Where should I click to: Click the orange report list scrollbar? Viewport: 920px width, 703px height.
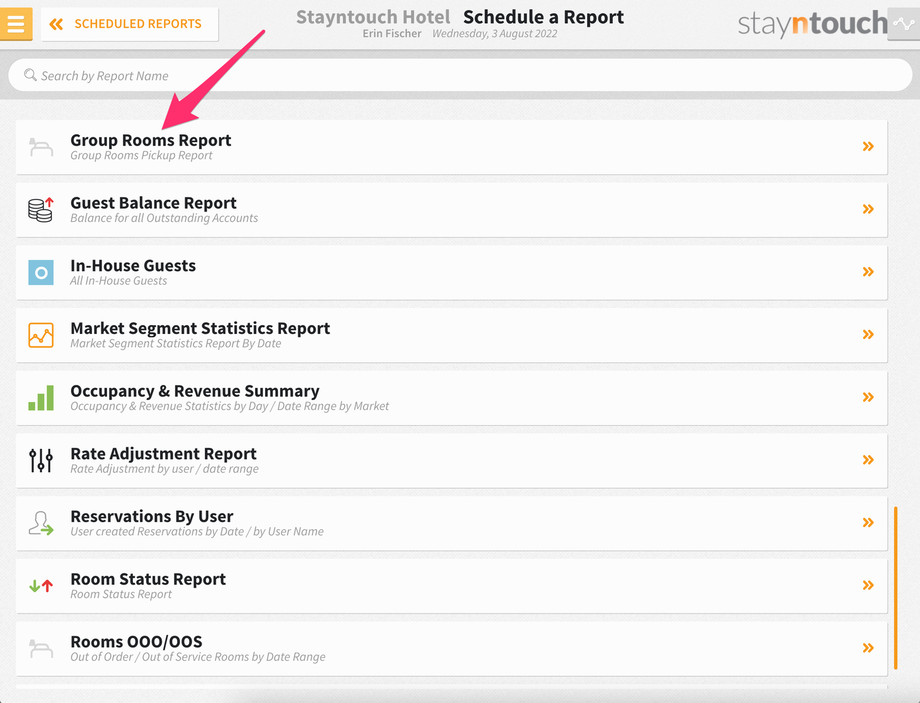[x=896, y=588]
